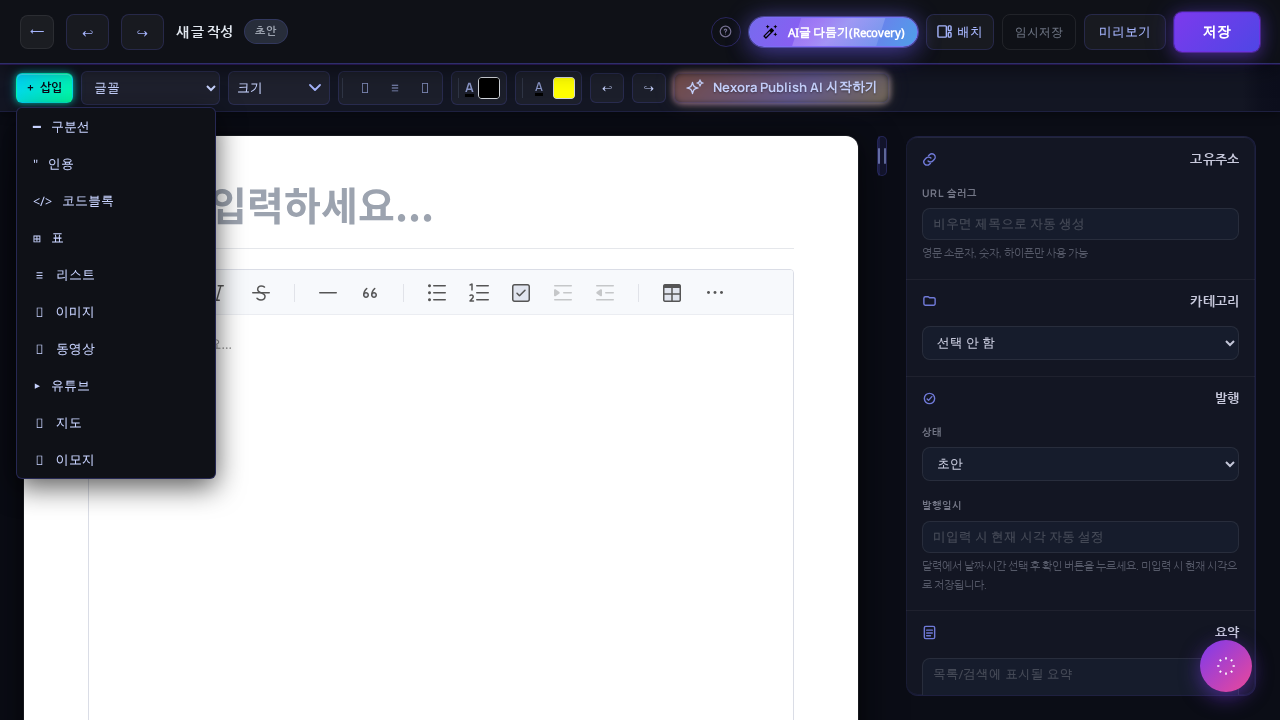Click insert table icon in editor toolbar
Image resolution: width=1280 pixels, height=720 pixels.
[672, 293]
